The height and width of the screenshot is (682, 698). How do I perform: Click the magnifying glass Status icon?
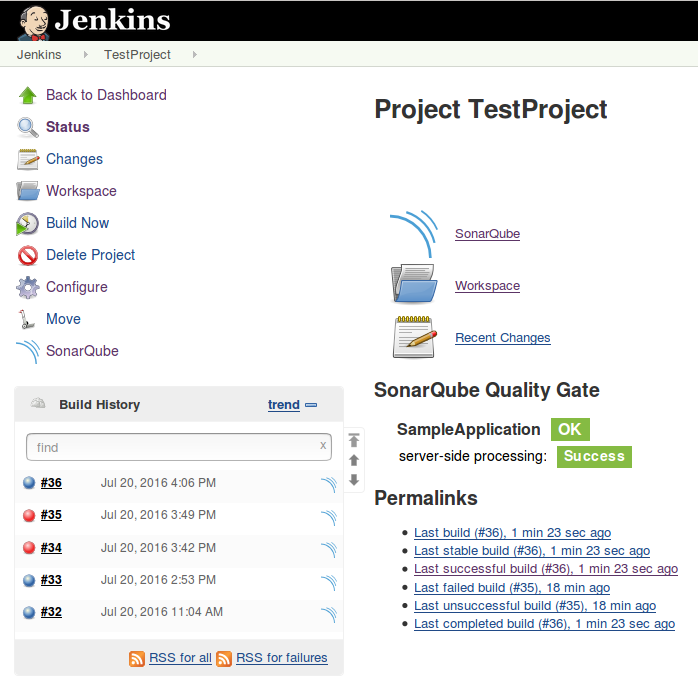(28, 127)
